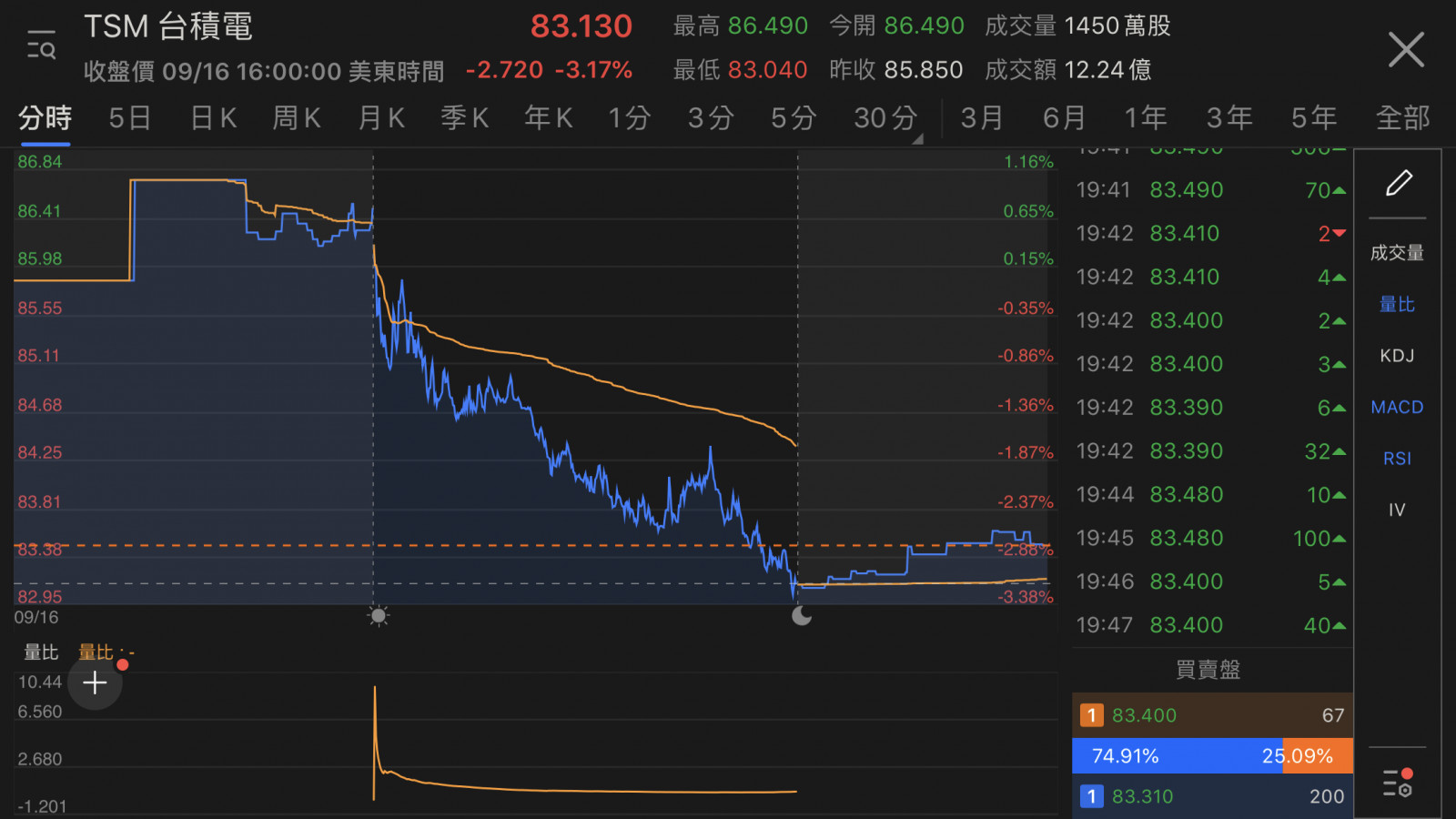Select the 3年 range tab

tap(1229, 118)
